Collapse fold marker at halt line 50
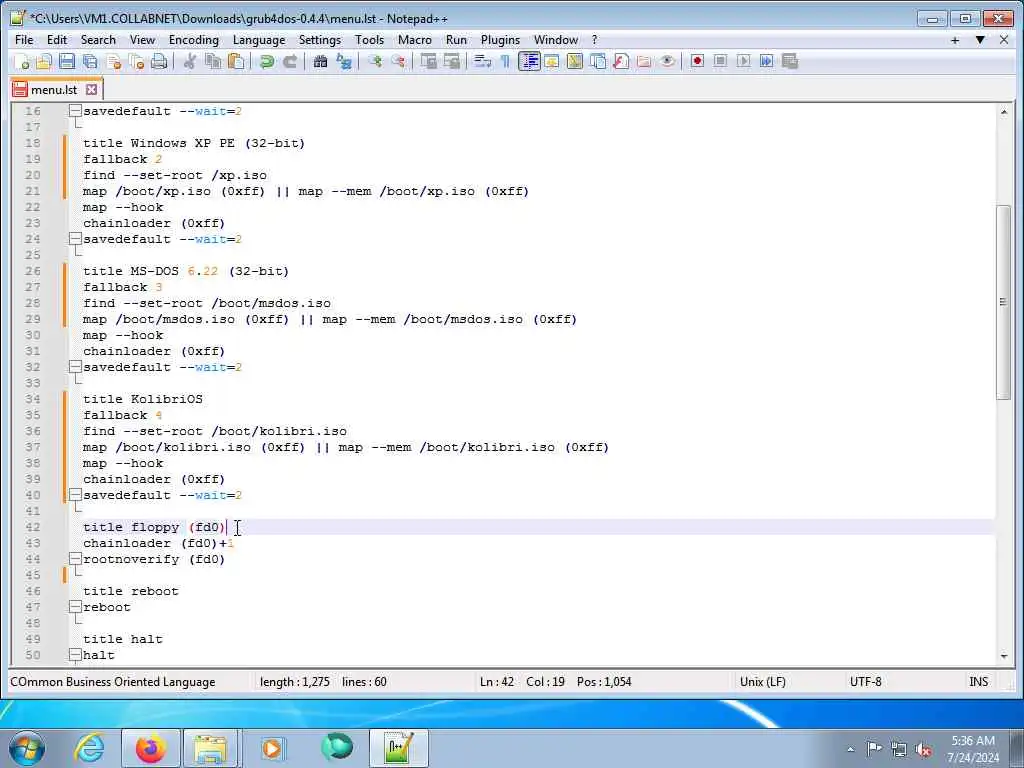The height and width of the screenshot is (768, 1024). tap(76, 655)
